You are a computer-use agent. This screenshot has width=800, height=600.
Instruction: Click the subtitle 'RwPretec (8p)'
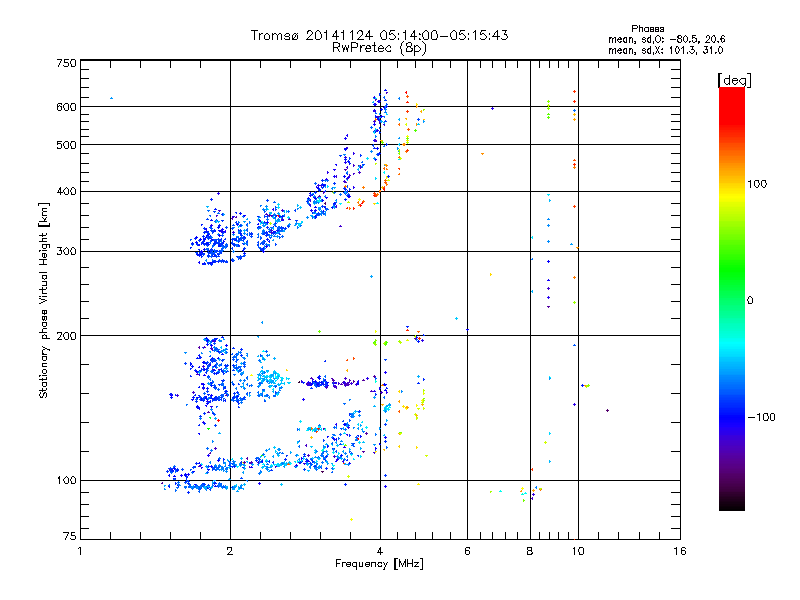tap(379, 48)
